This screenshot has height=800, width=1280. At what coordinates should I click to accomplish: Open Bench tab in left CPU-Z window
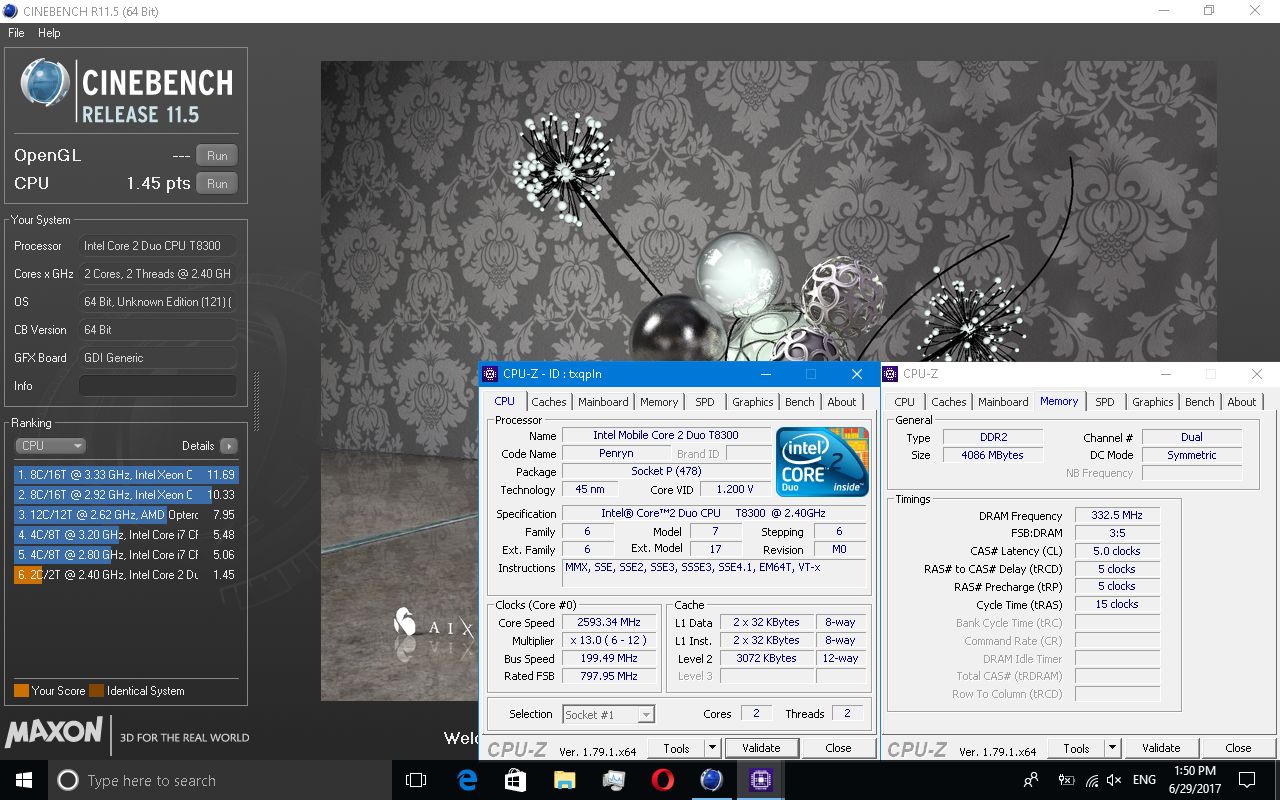pyautogui.click(x=800, y=402)
